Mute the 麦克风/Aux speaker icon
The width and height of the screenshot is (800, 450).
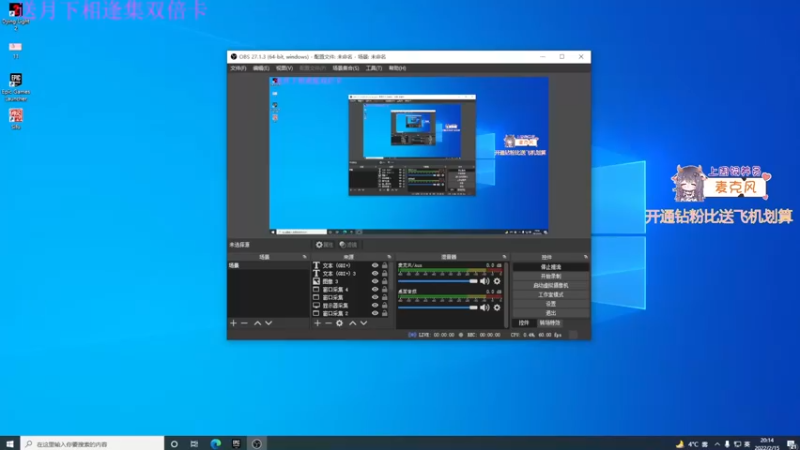(485, 281)
